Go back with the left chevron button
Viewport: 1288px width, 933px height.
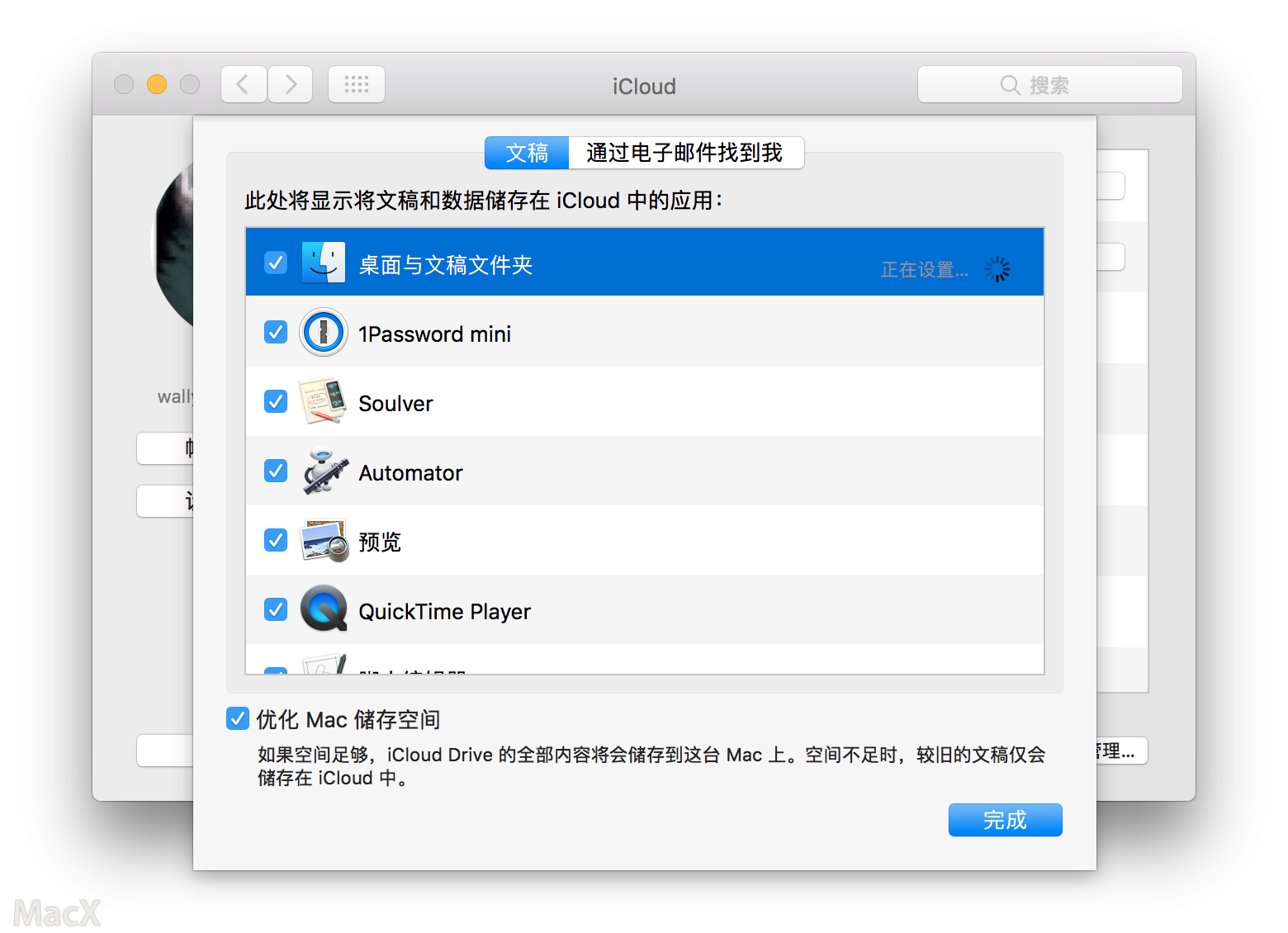point(244,84)
